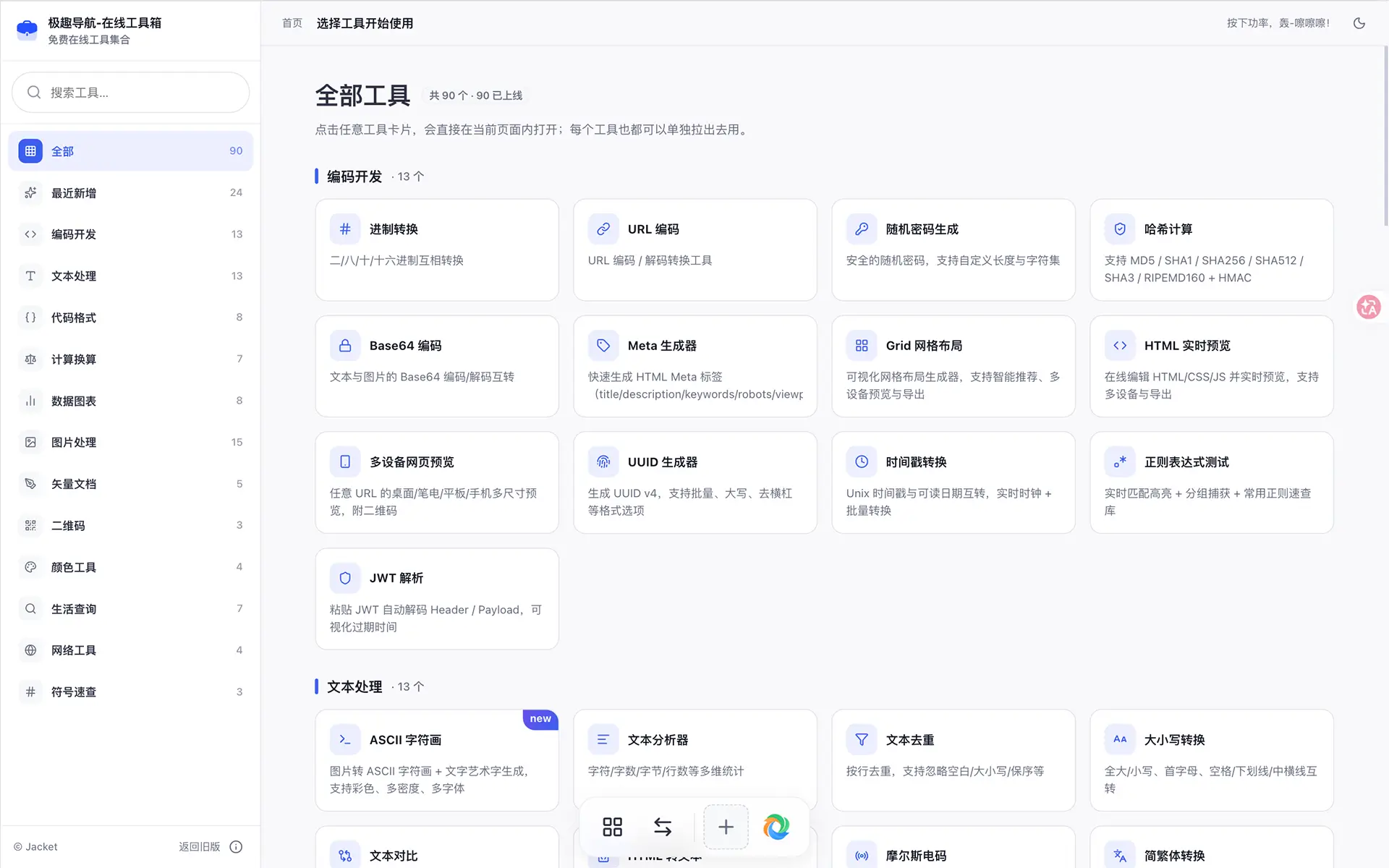Open the 计算换算 sidebar category

(131, 359)
